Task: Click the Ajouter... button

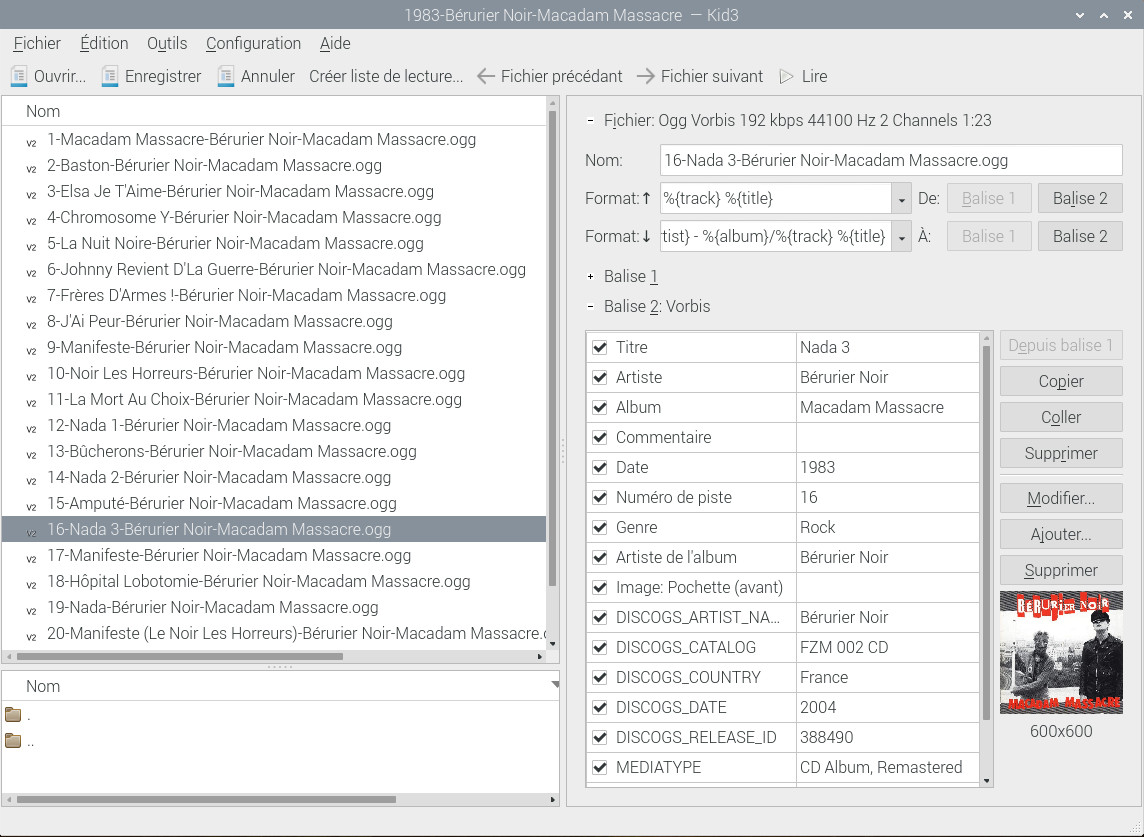Action: click(x=1061, y=534)
